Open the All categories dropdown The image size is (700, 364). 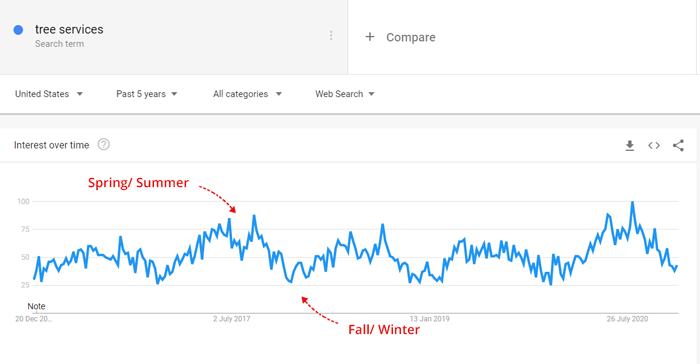[247, 94]
